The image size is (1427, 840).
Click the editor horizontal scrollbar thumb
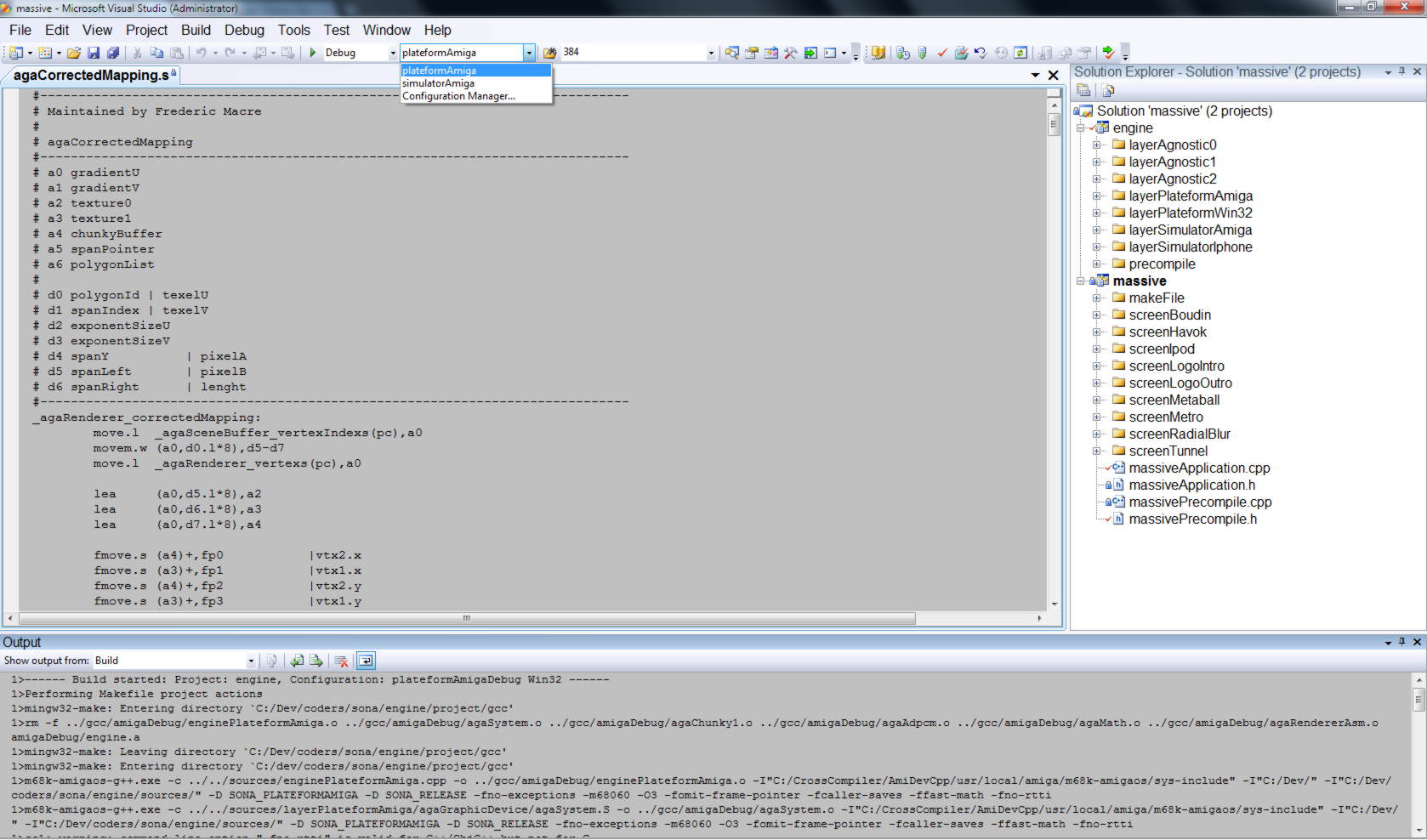467,618
